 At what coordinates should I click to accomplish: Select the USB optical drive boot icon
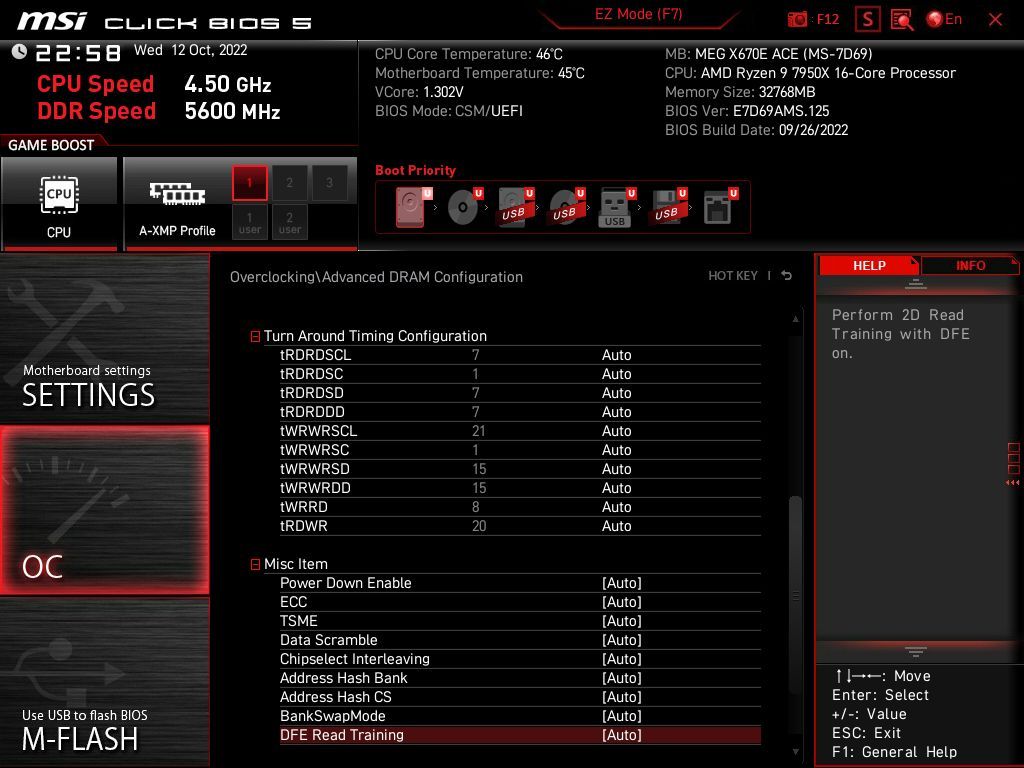click(x=566, y=207)
